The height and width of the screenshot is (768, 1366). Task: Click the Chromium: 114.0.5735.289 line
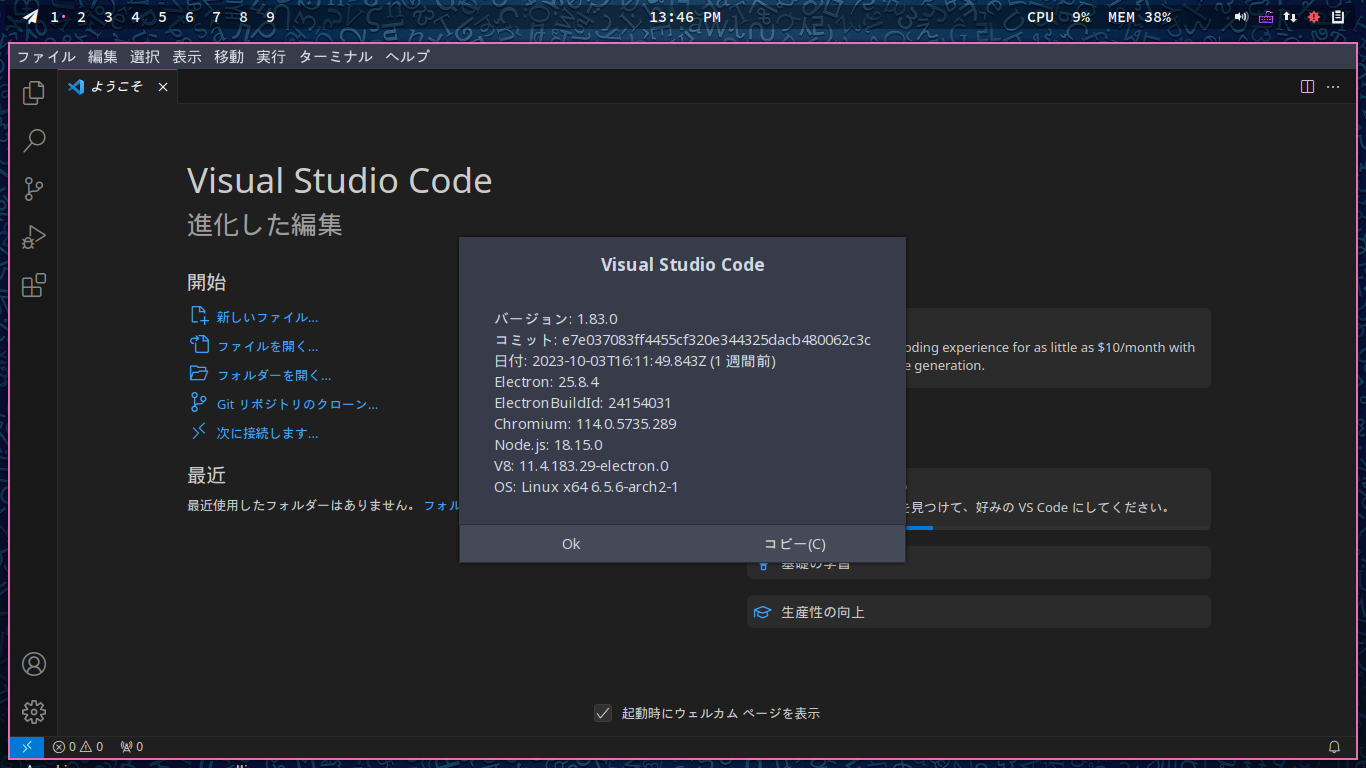pyautogui.click(x=585, y=424)
